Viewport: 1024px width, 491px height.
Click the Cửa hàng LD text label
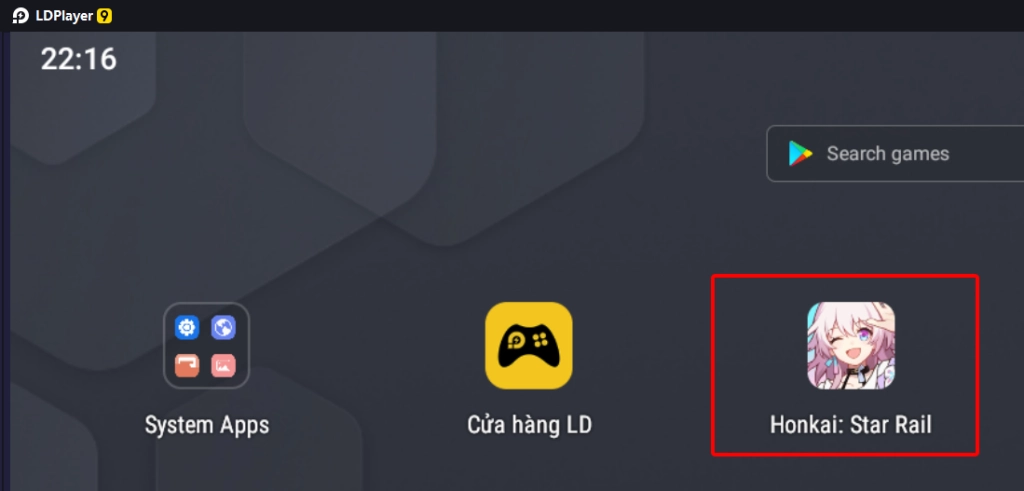[530, 425]
